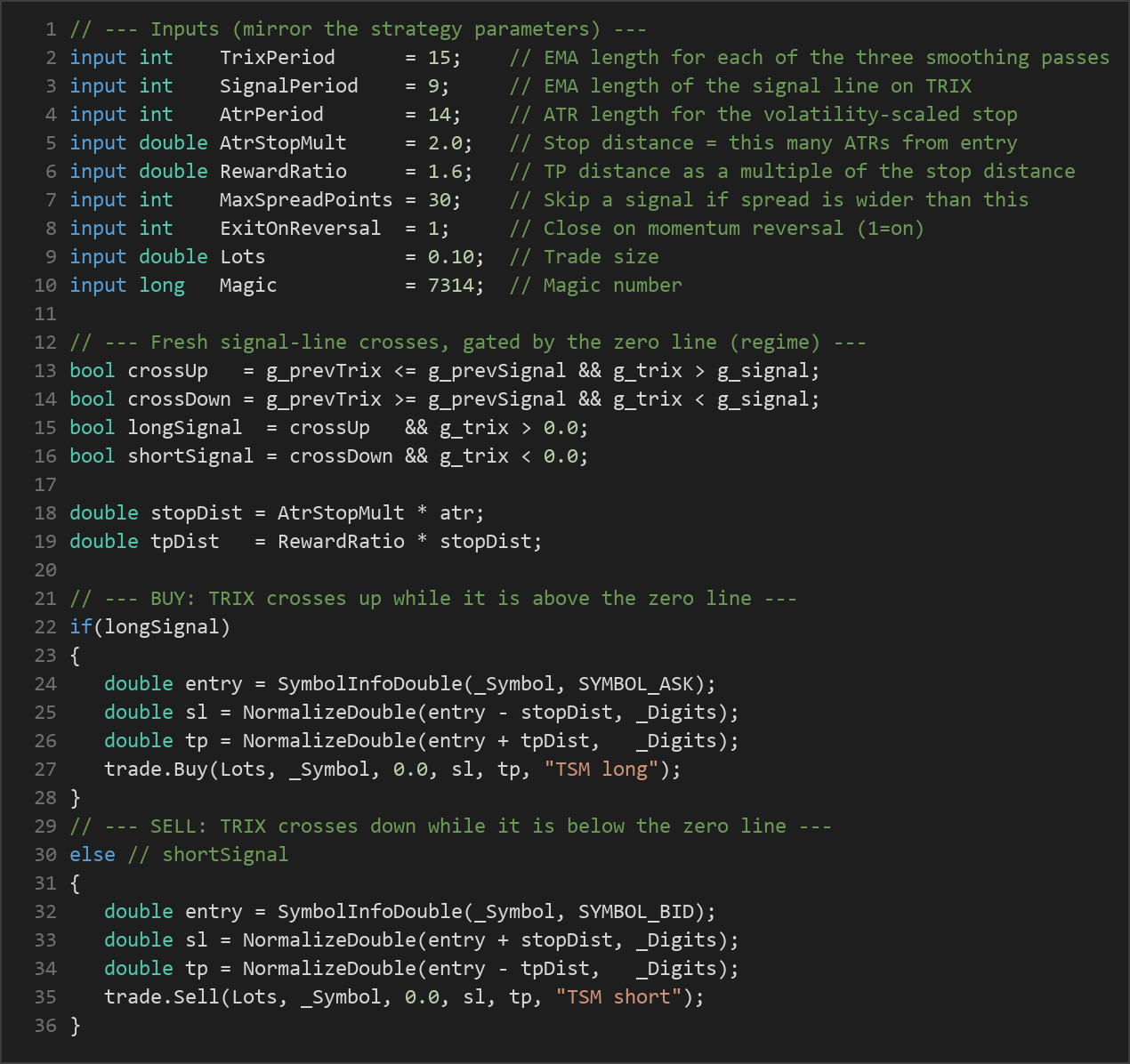Image resolution: width=1130 pixels, height=1064 pixels.
Task: Click SYMBOL_BID in the sell block
Action: (636, 912)
